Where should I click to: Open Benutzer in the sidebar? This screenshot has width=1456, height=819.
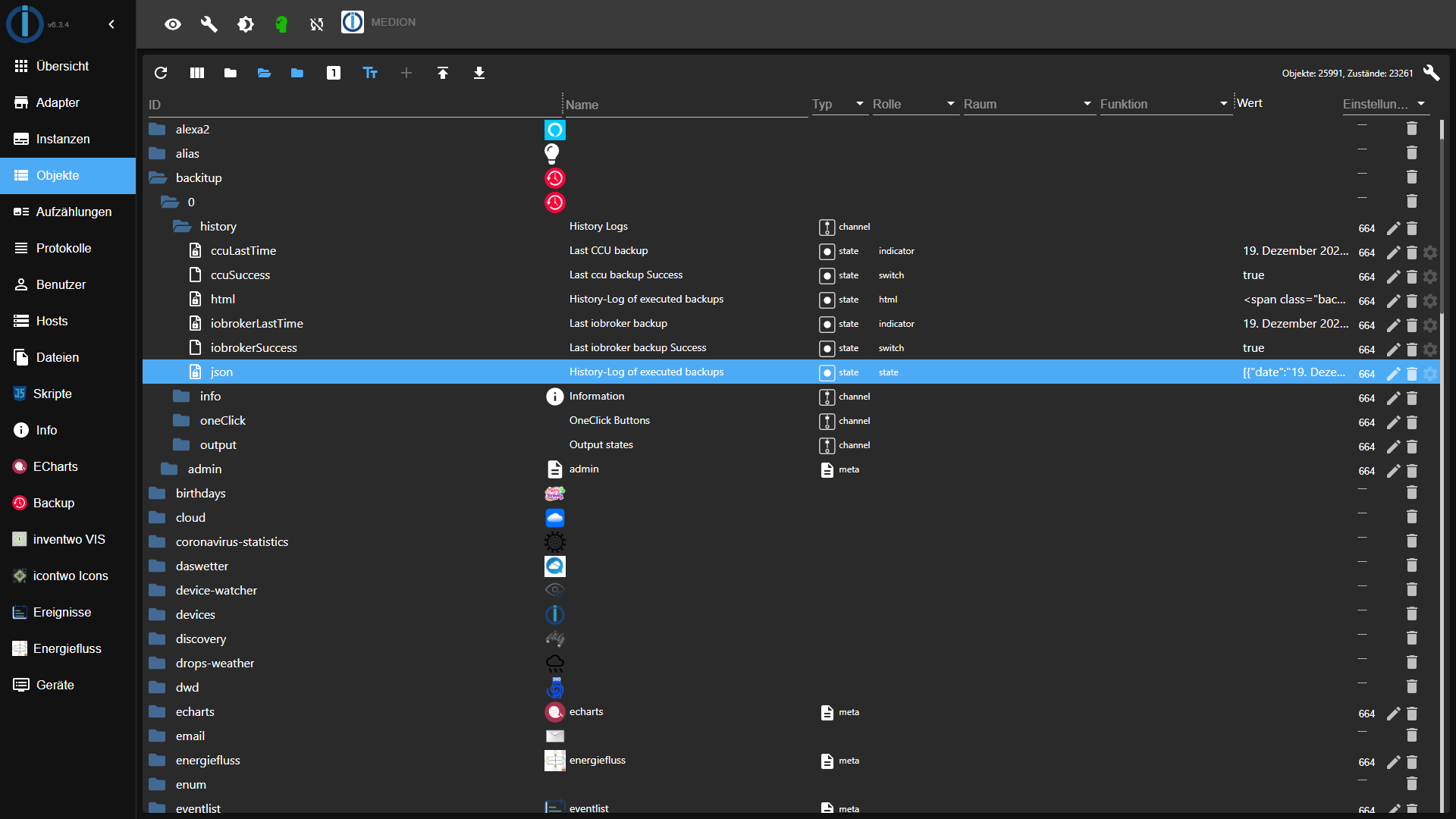click(x=67, y=284)
